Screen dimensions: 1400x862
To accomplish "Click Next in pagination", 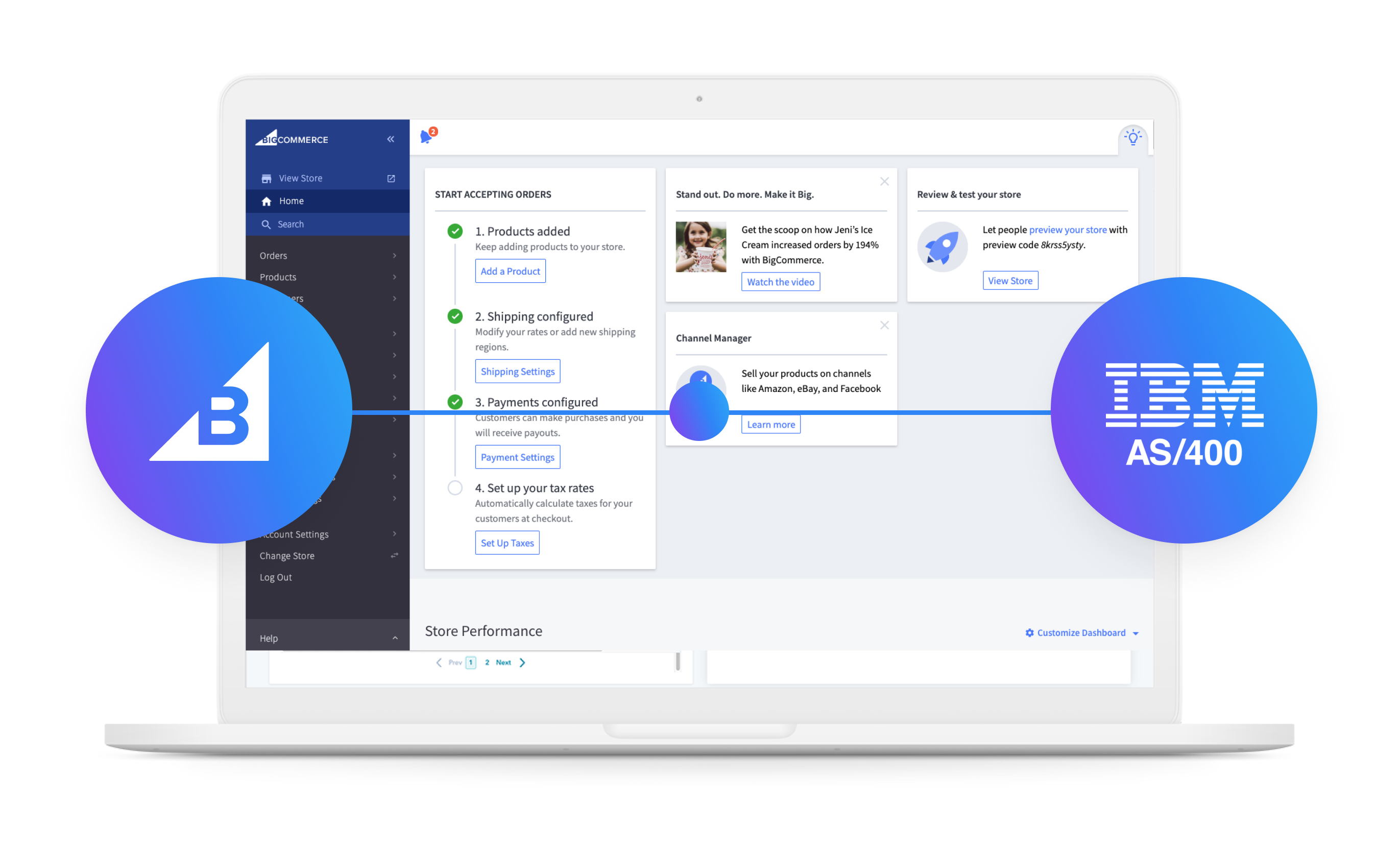I will coord(503,662).
